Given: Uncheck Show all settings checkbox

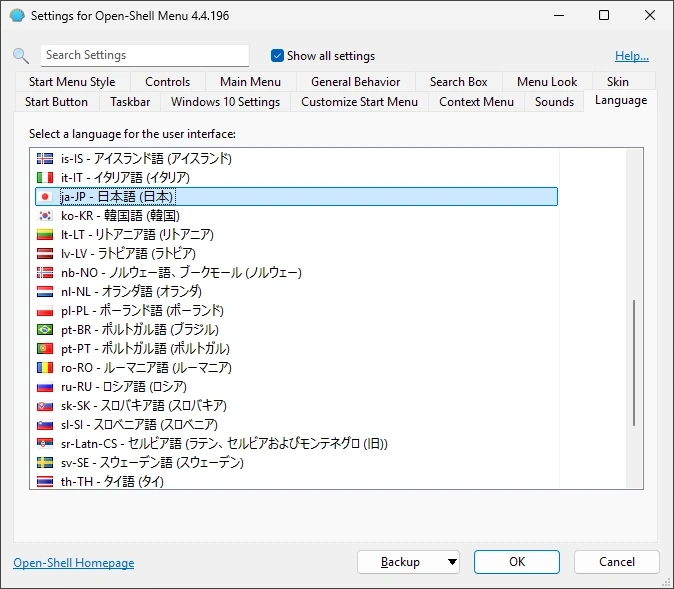Looking at the screenshot, I should click(277, 56).
